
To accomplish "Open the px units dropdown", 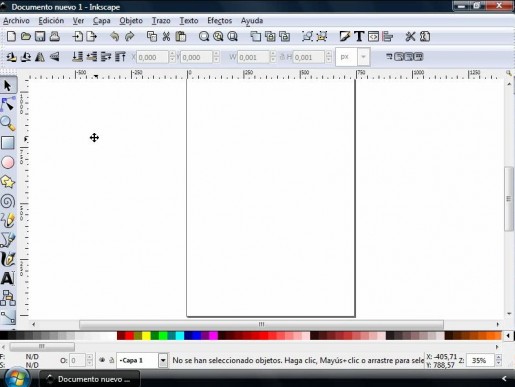I will click(x=363, y=57).
